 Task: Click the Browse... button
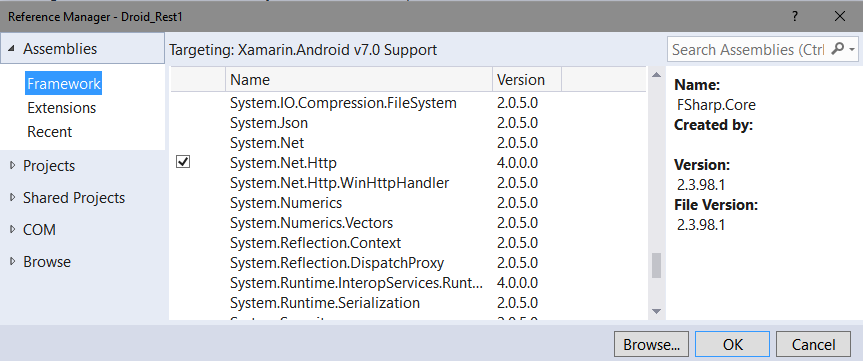click(x=652, y=344)
